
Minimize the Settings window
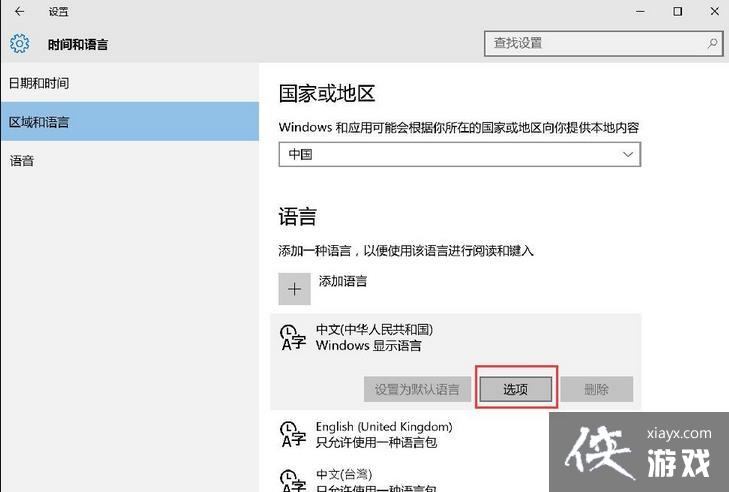click(x=640, y=12)
